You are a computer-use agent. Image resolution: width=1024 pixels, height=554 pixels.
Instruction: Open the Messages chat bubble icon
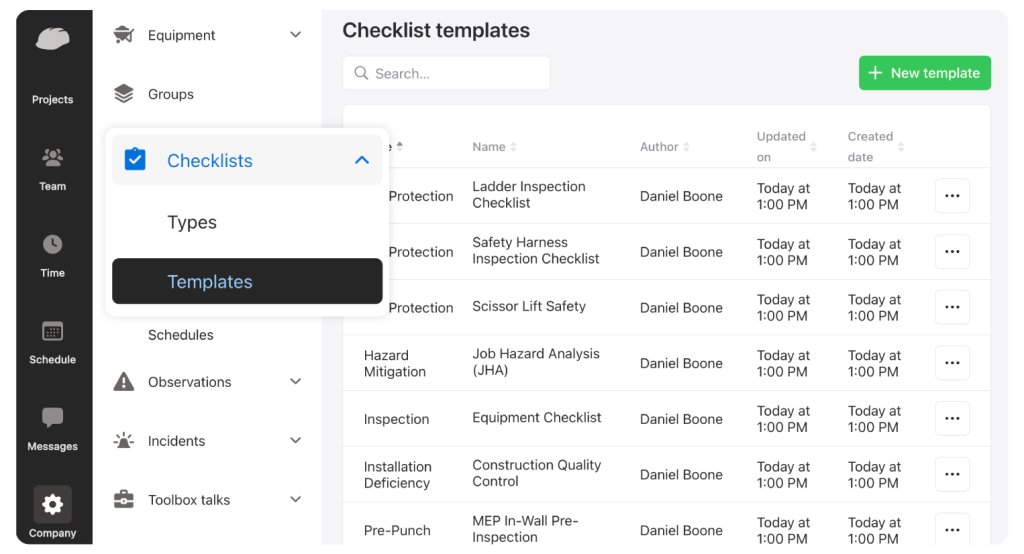pyautogui.click(x=53, y=418)
